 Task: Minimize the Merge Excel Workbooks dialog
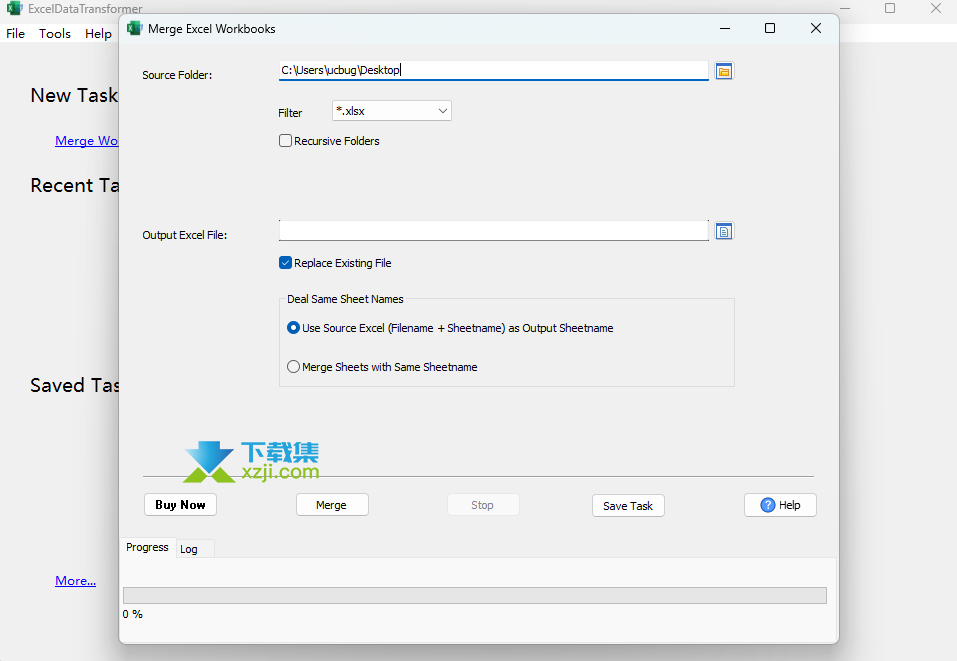point(722,28)
